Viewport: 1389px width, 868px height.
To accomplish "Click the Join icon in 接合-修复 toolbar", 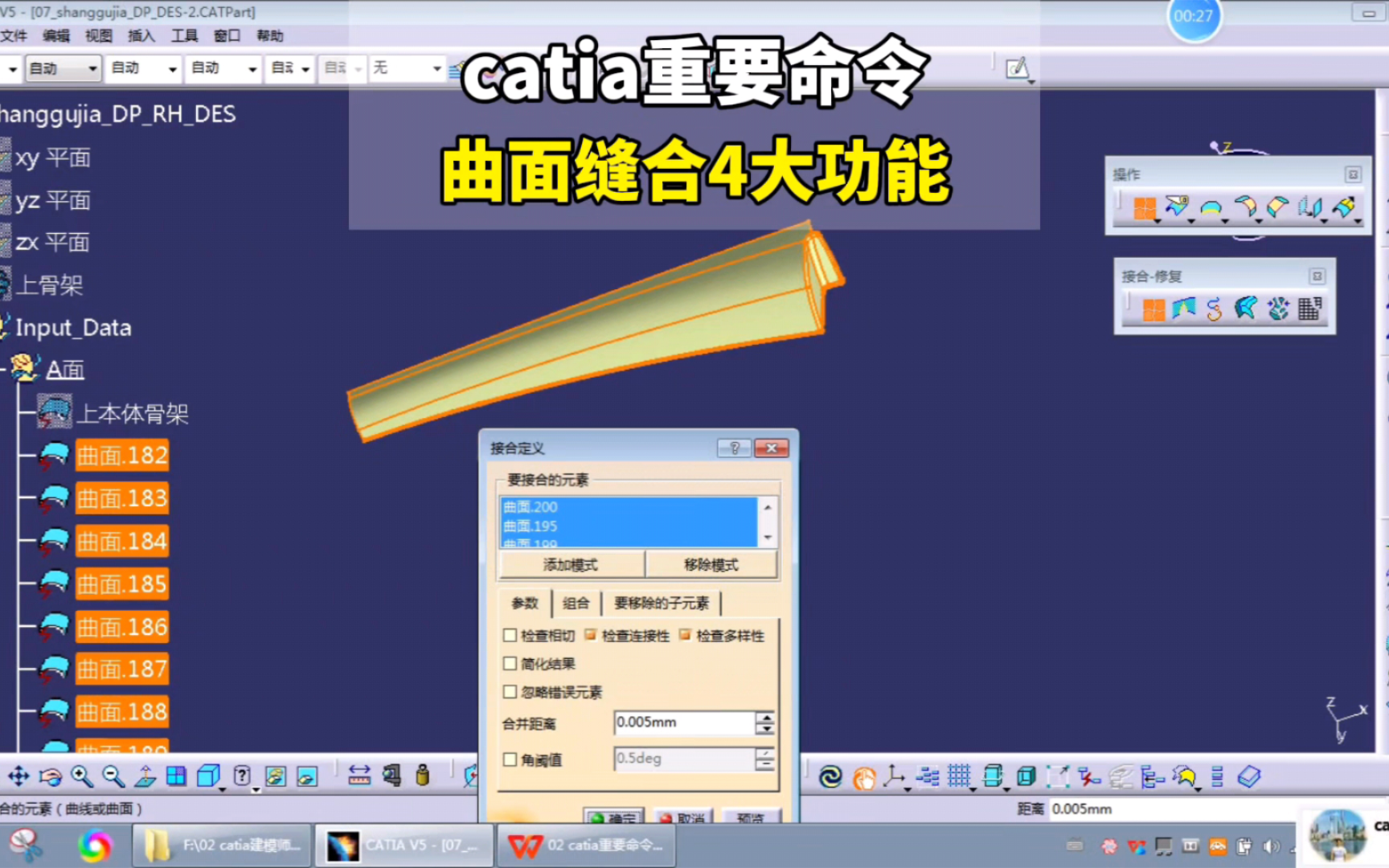I will pyautogui.click(x=1153, y=309).
